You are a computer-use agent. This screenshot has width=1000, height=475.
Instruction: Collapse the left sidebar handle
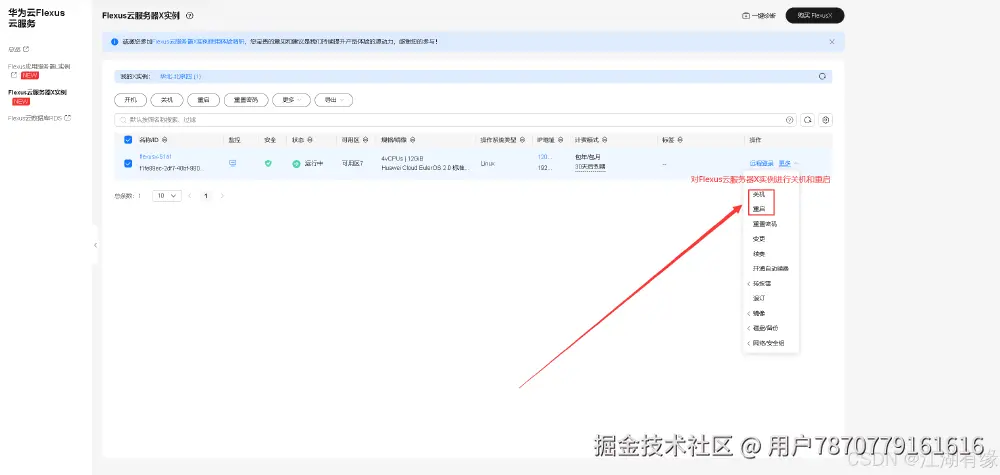pyautogui.click(x=95, y=245)
